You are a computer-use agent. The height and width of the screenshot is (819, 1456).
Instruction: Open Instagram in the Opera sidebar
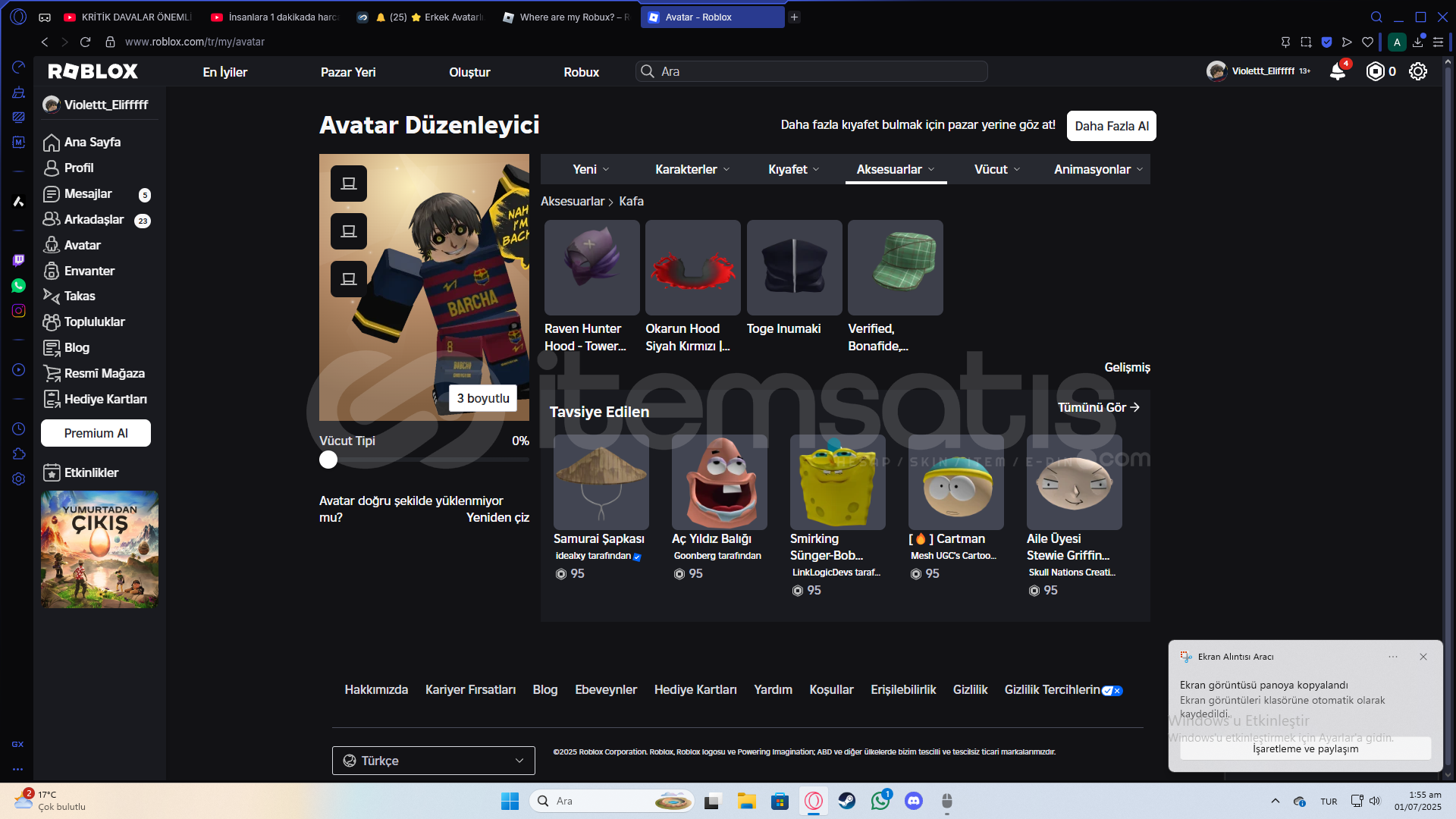[19, 310]
